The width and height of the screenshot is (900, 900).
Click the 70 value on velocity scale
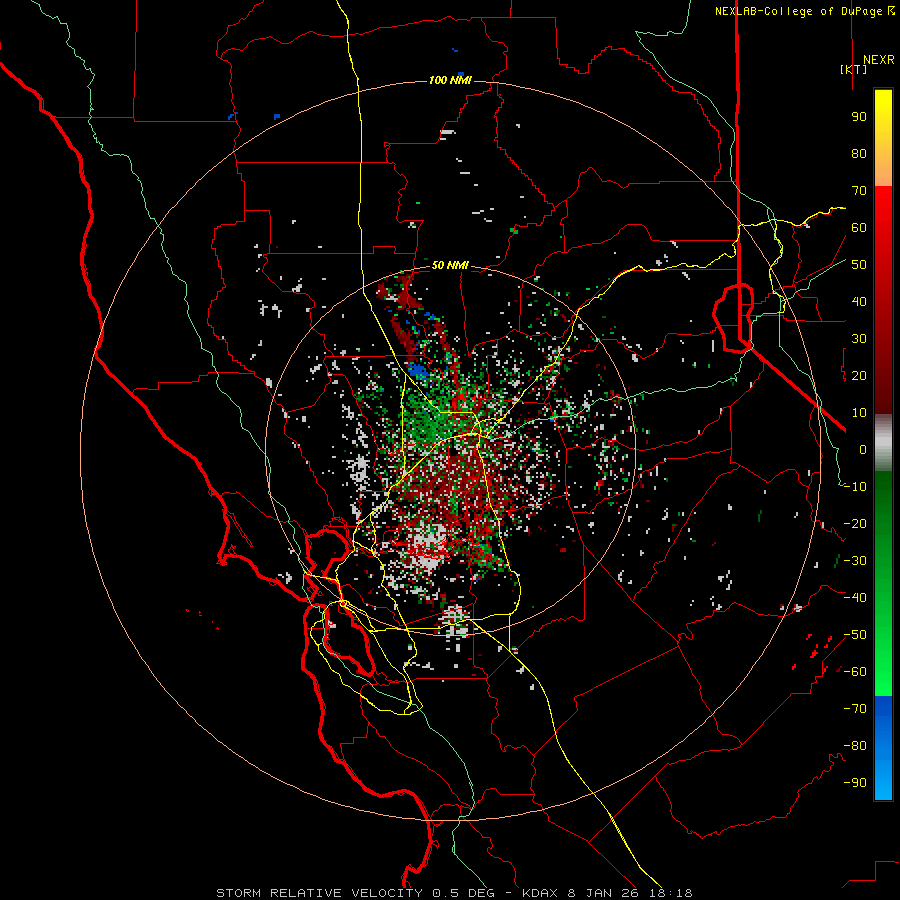859,191
